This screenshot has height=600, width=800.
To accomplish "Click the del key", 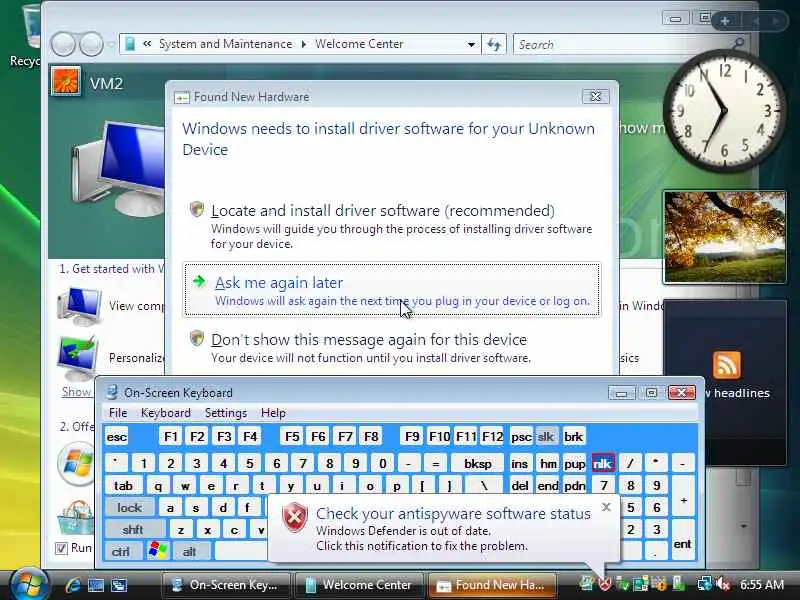I will point(519,485).
